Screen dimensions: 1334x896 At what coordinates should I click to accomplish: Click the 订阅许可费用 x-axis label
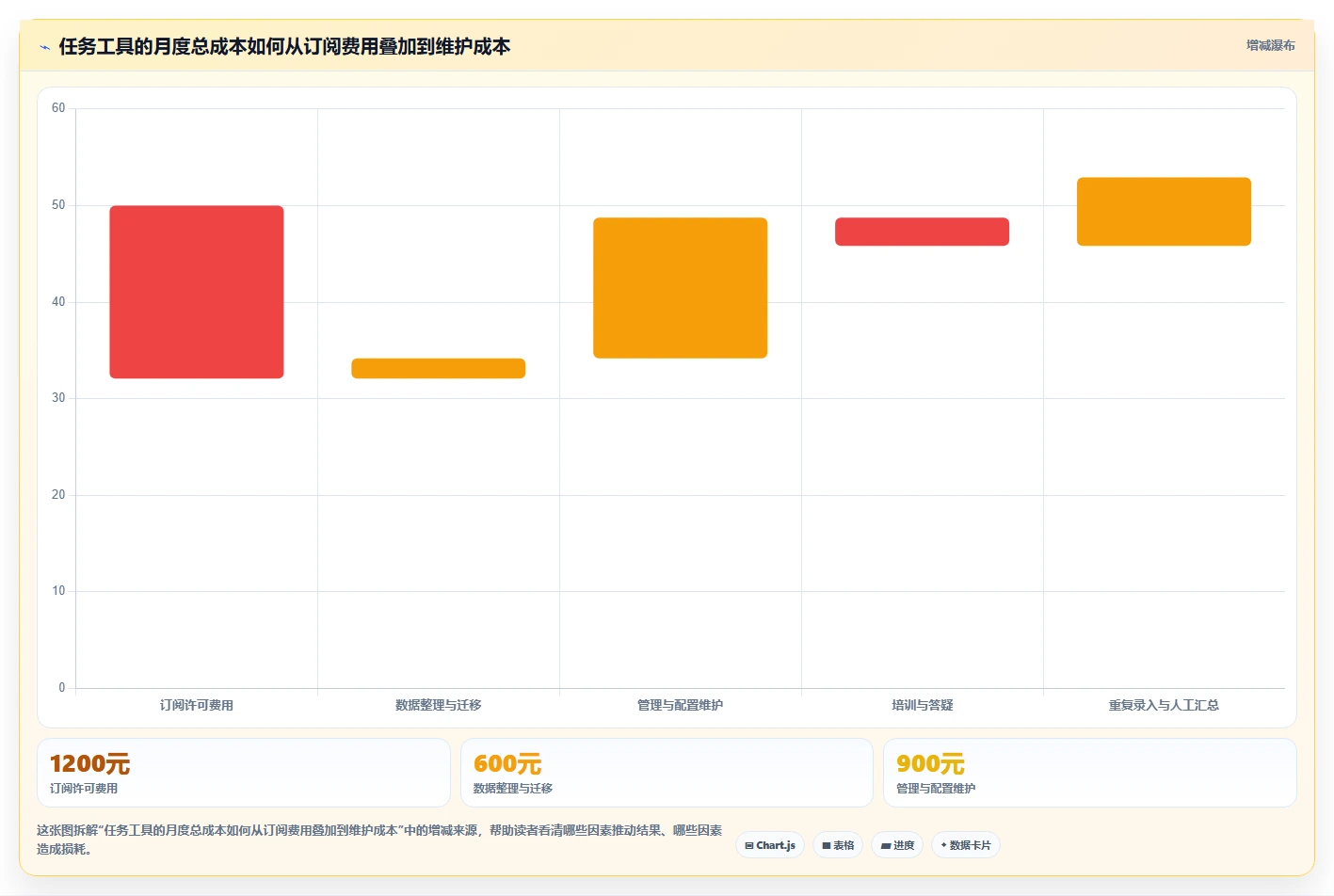point(197,705)
